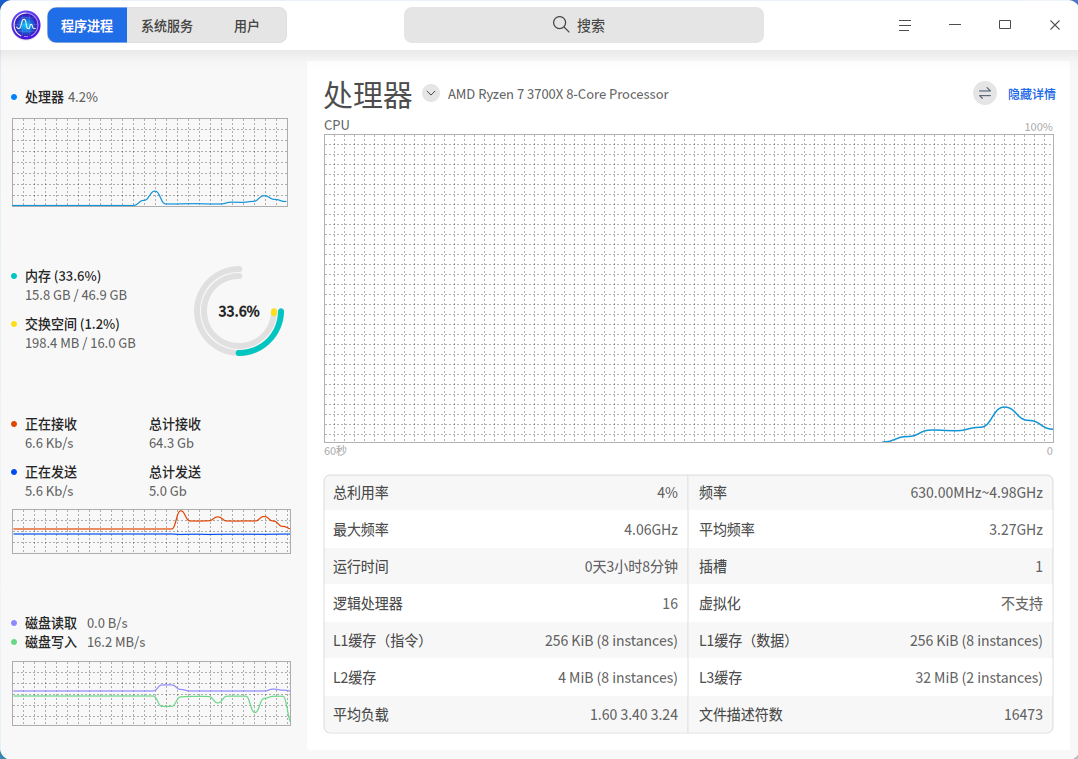Open the hamburger main menu

coord(905,25)
